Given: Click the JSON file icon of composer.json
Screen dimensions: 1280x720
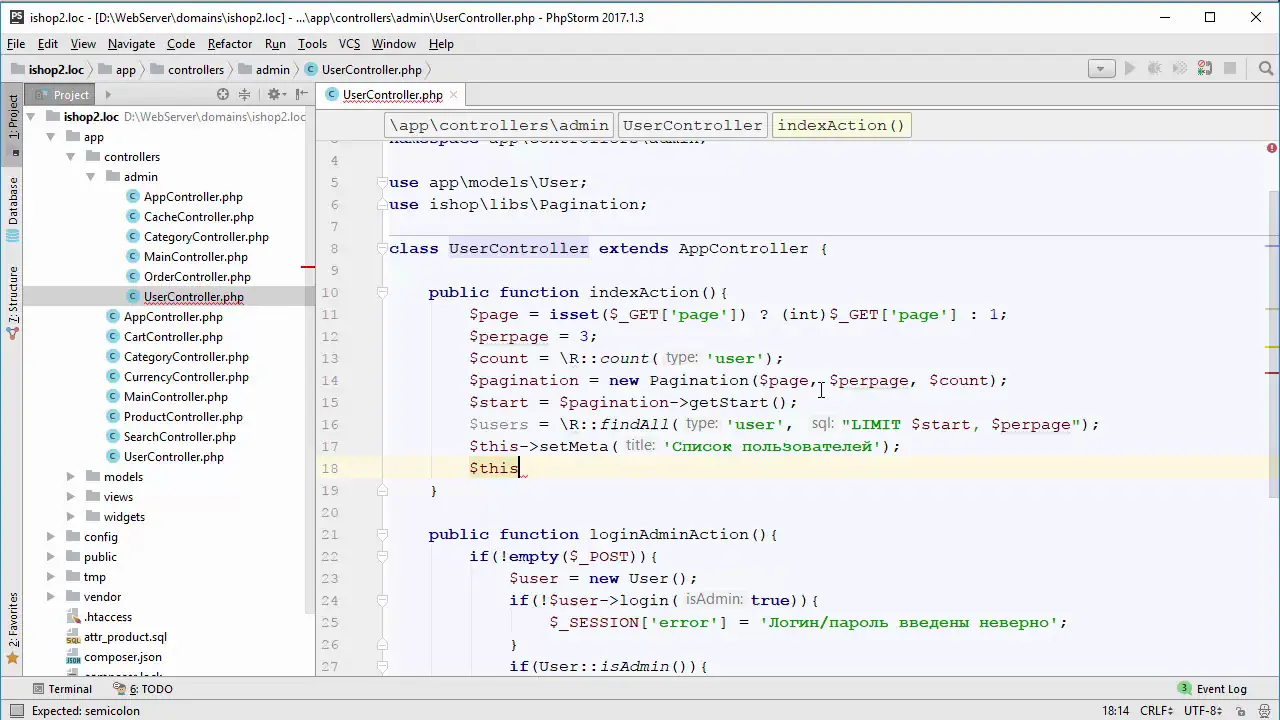Looking at the screenshot, I should click(73, 657).
